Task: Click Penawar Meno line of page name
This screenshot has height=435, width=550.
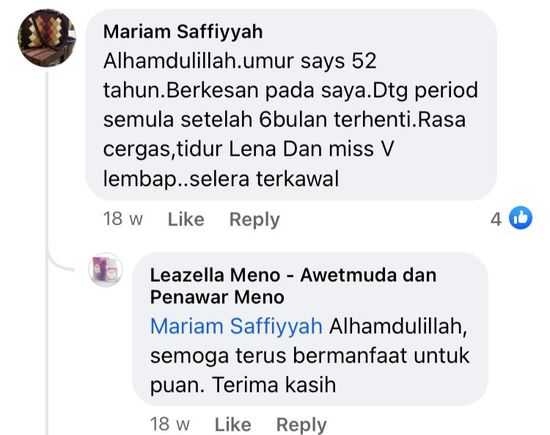Action: coord(217,297)
